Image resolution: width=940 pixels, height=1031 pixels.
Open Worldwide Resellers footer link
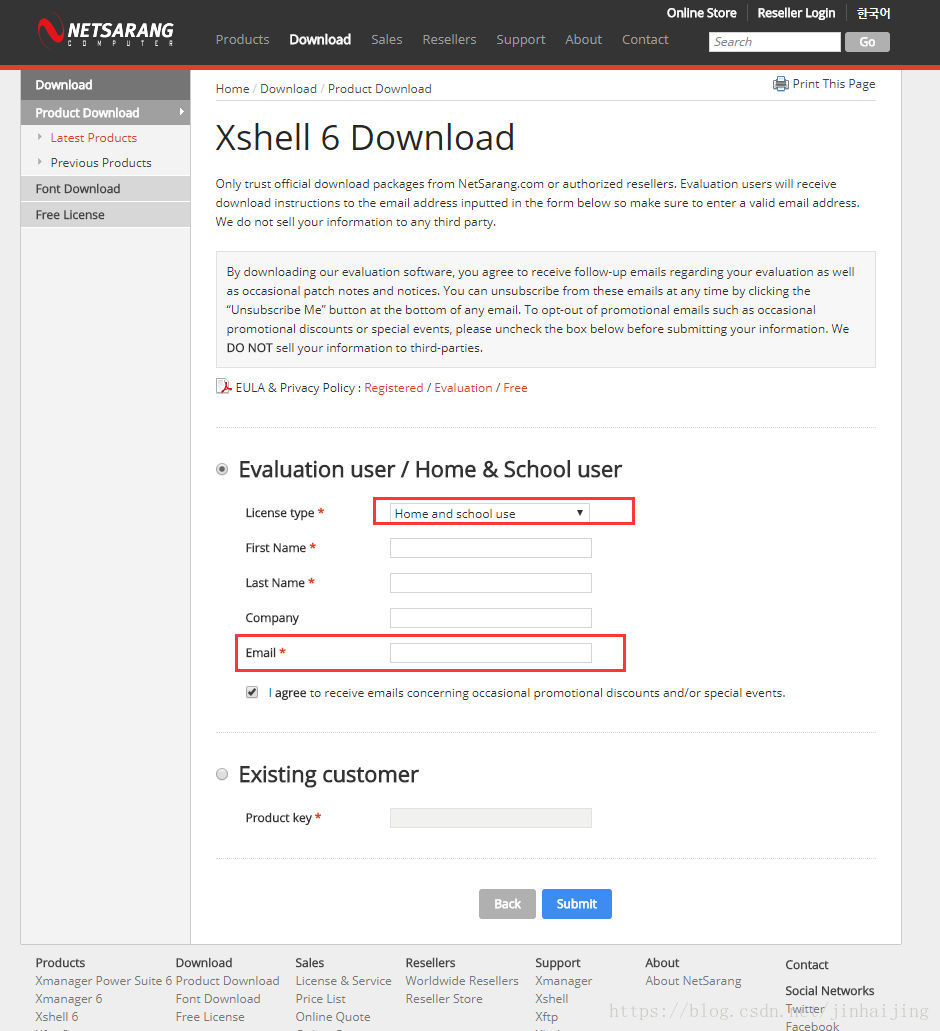(462, 981)
